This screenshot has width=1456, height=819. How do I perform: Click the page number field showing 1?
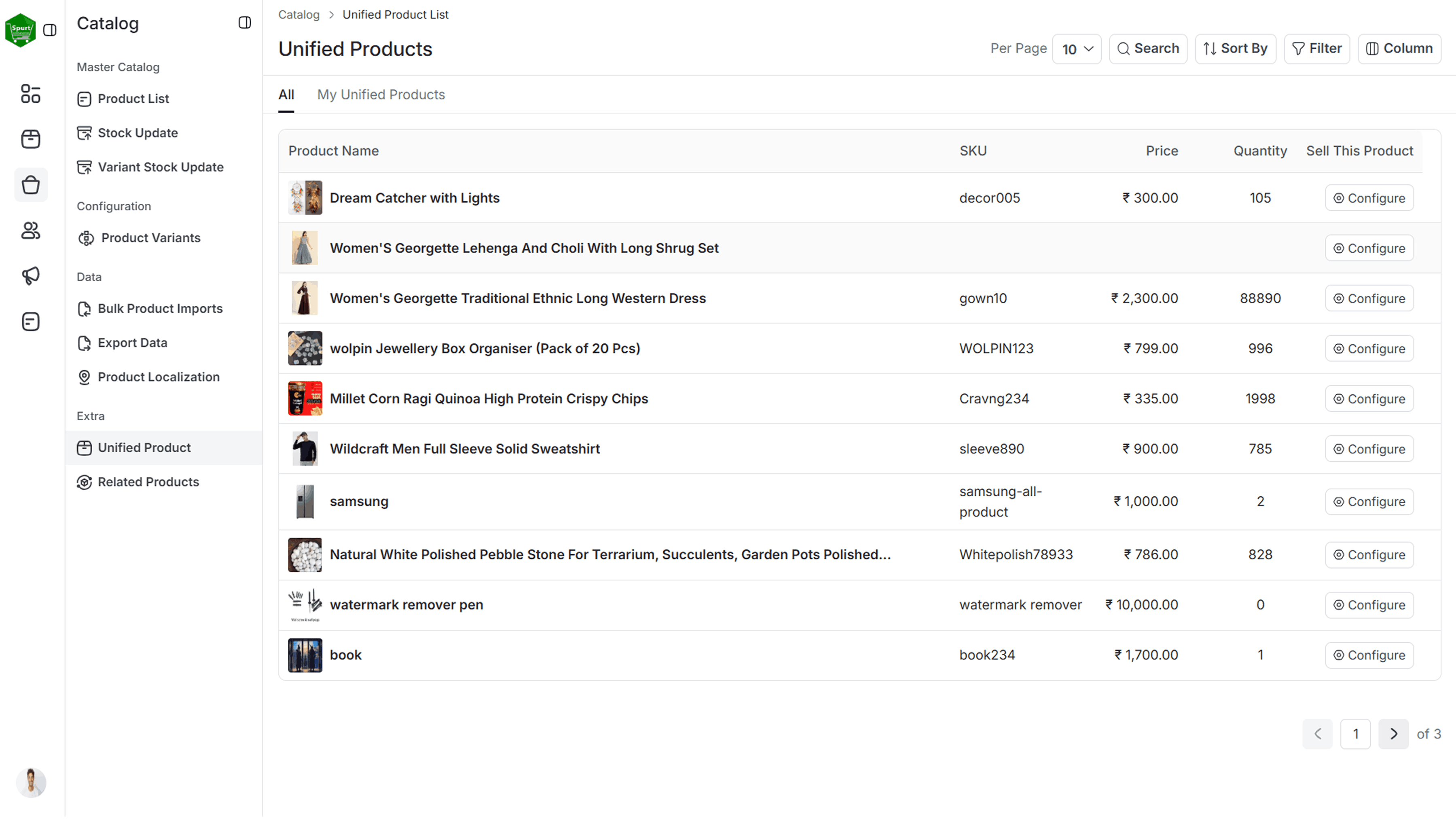coord(1355,734)
